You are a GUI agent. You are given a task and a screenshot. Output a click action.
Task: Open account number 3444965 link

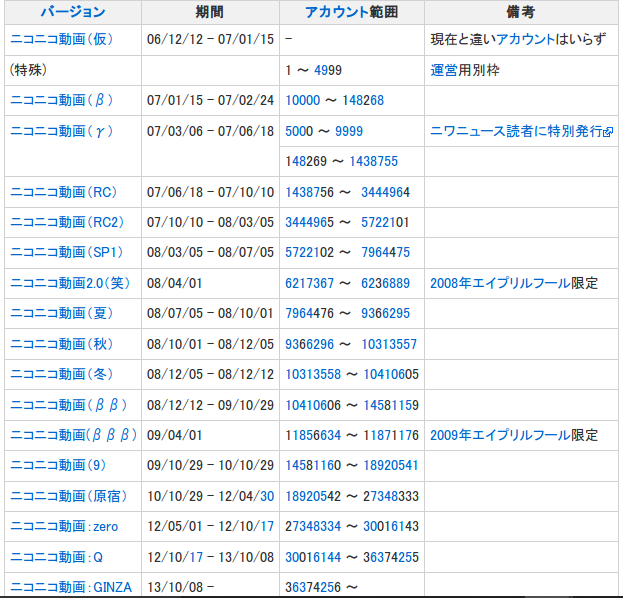coord(310,222)
